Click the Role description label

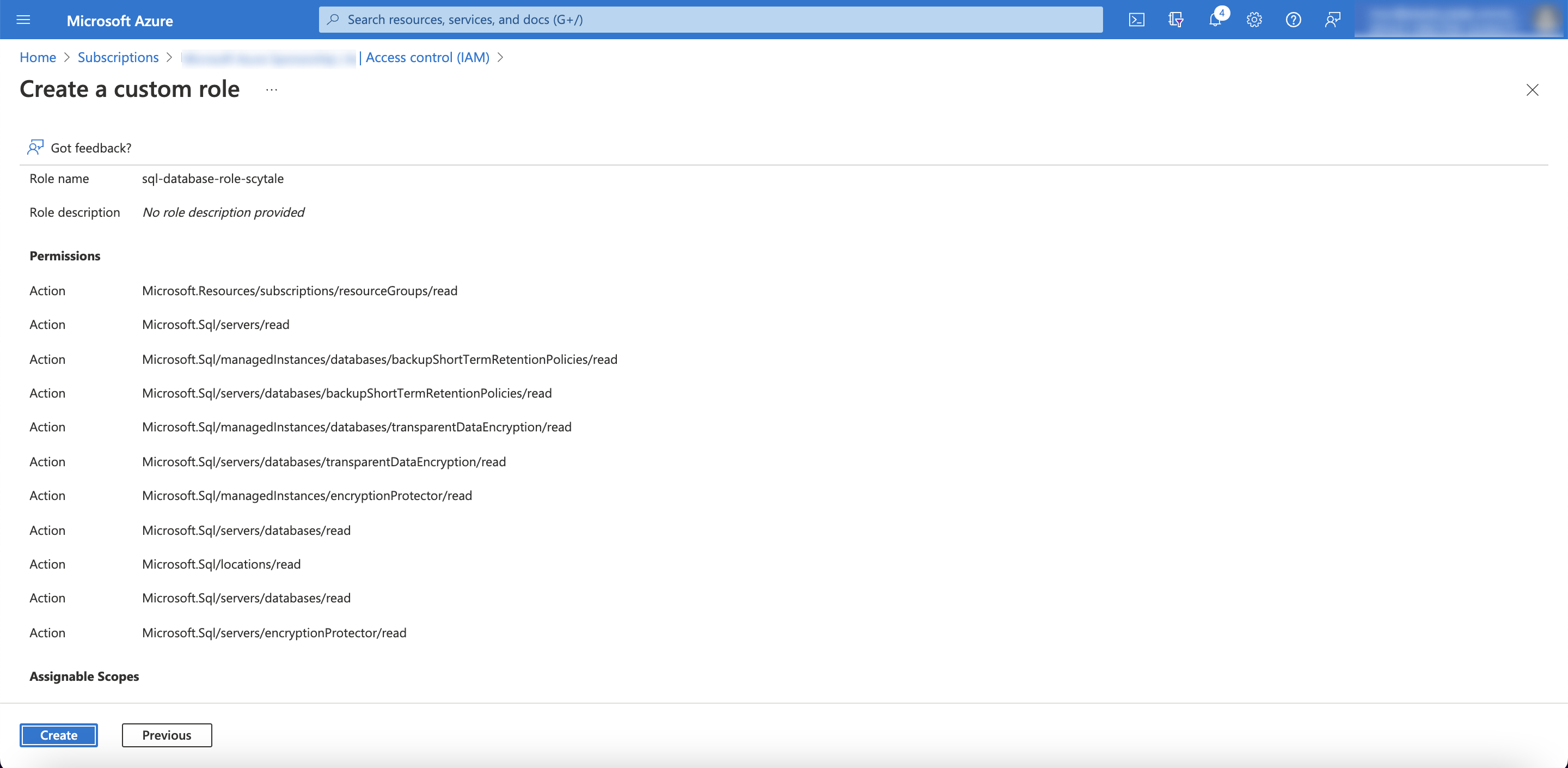pyautogui.click(x=75, y=212)
